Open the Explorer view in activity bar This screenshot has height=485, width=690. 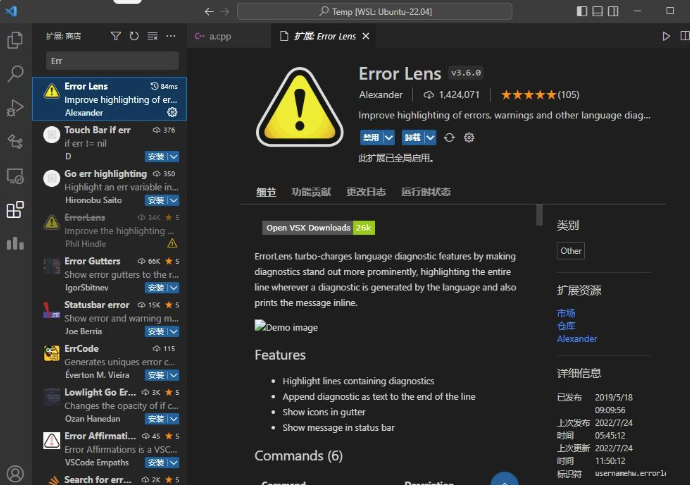(x=15, y=40)
